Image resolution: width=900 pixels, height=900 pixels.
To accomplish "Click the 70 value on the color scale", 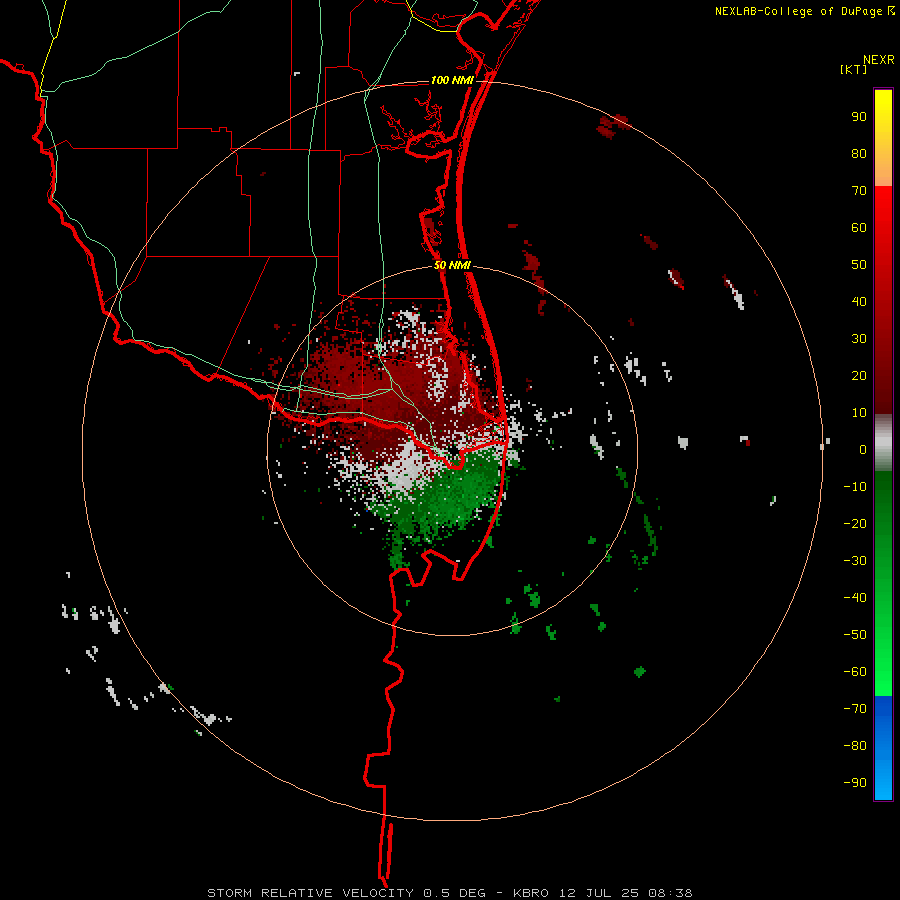I will click(859, 191).
